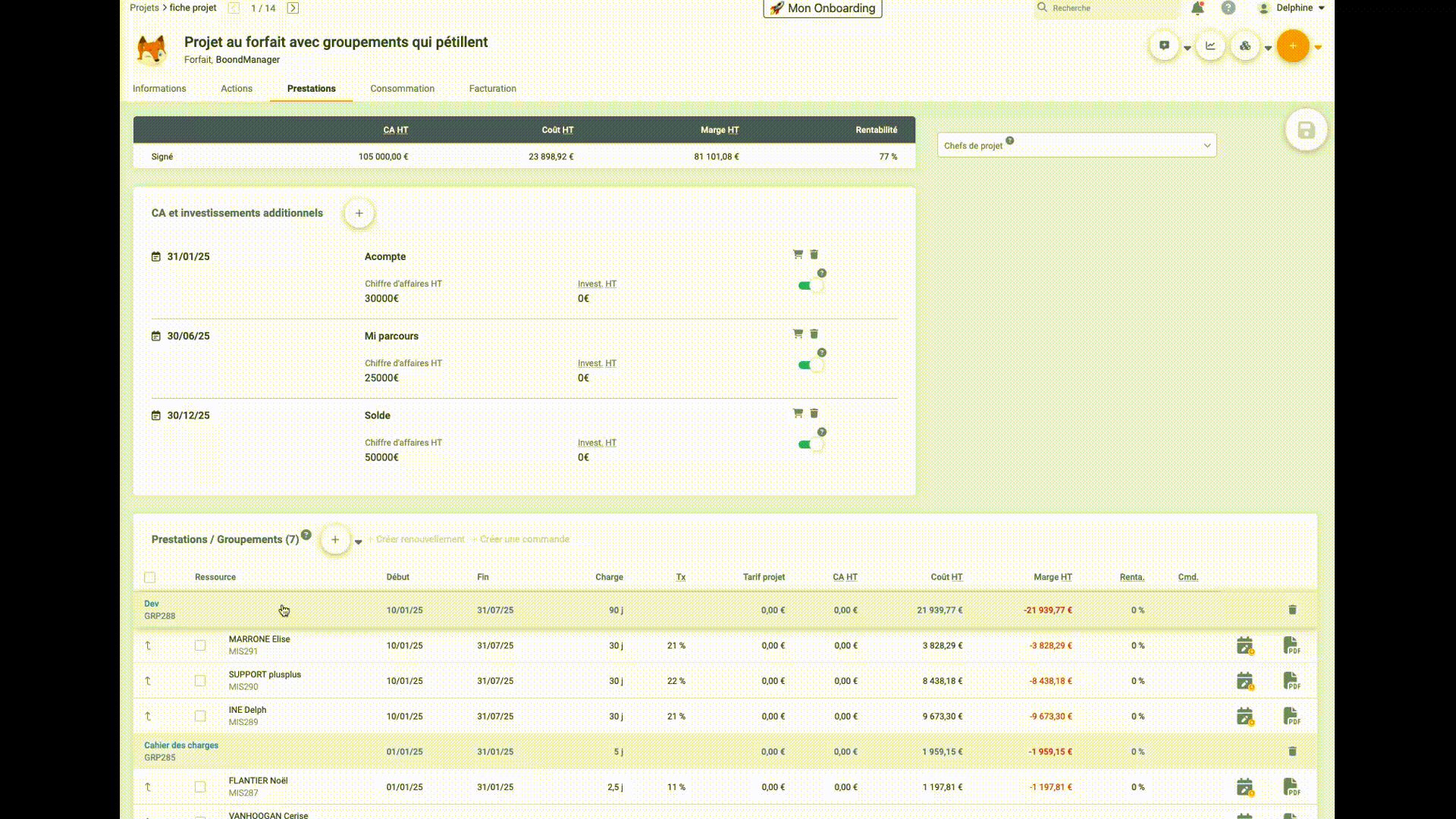Click the fox logo avatar

pyautogui.click(x=152, y=50)
